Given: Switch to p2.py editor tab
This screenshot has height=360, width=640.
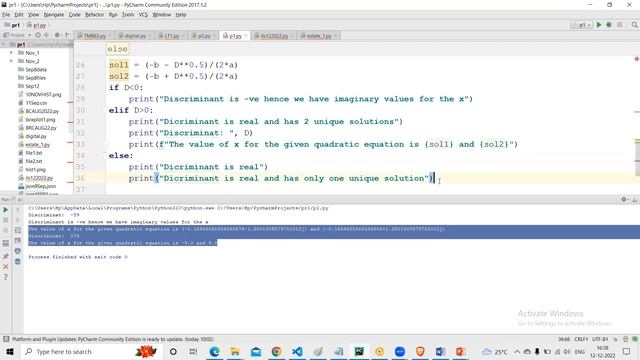Looking at the screenshot, I should [x=203, y=36].
